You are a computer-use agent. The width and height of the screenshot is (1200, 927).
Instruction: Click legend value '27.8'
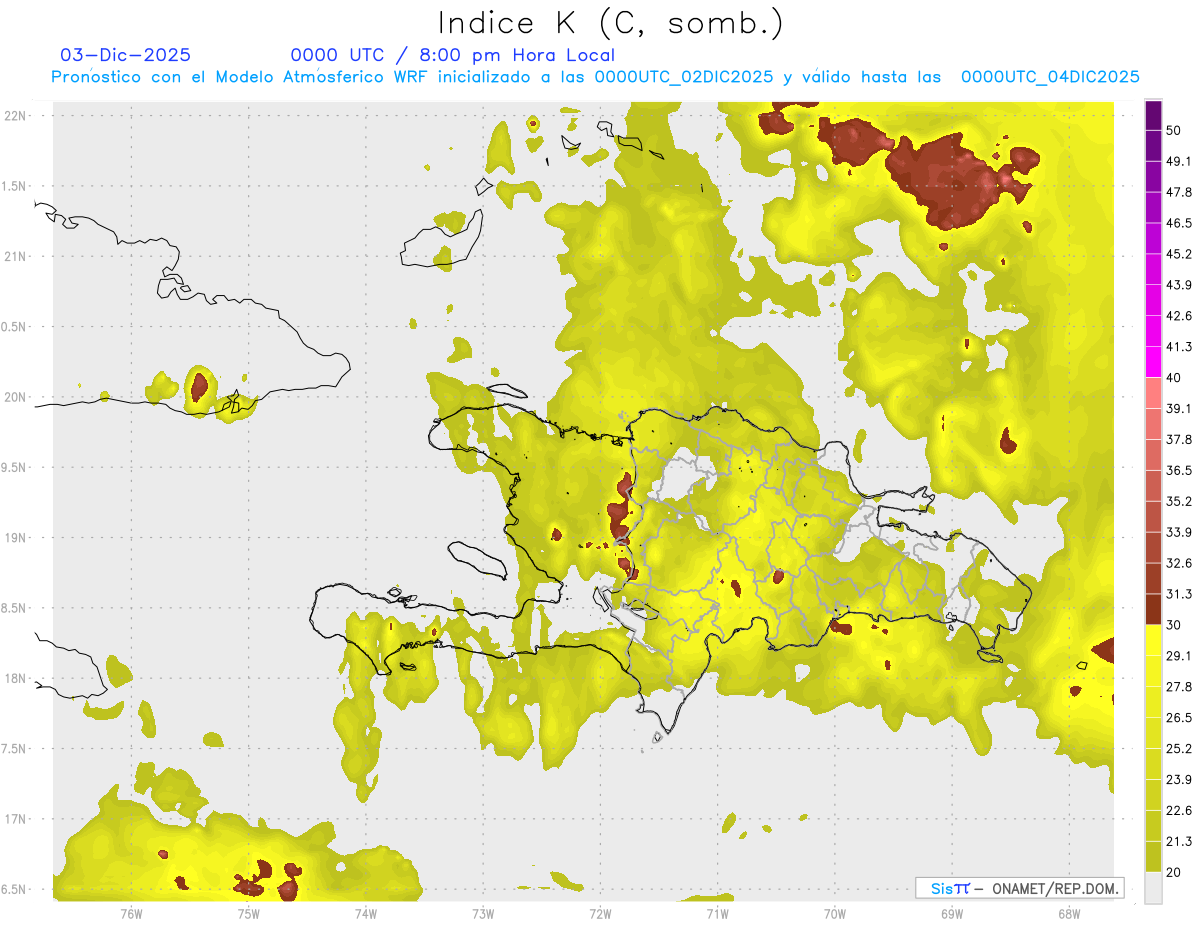tap(1178, 686)
